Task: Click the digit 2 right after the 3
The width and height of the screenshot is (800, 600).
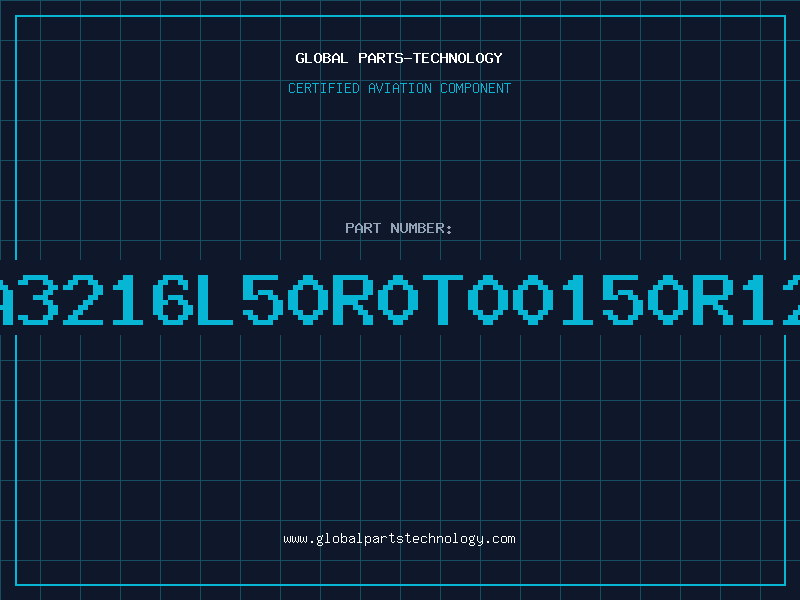Action: click(x=83, y=299)
